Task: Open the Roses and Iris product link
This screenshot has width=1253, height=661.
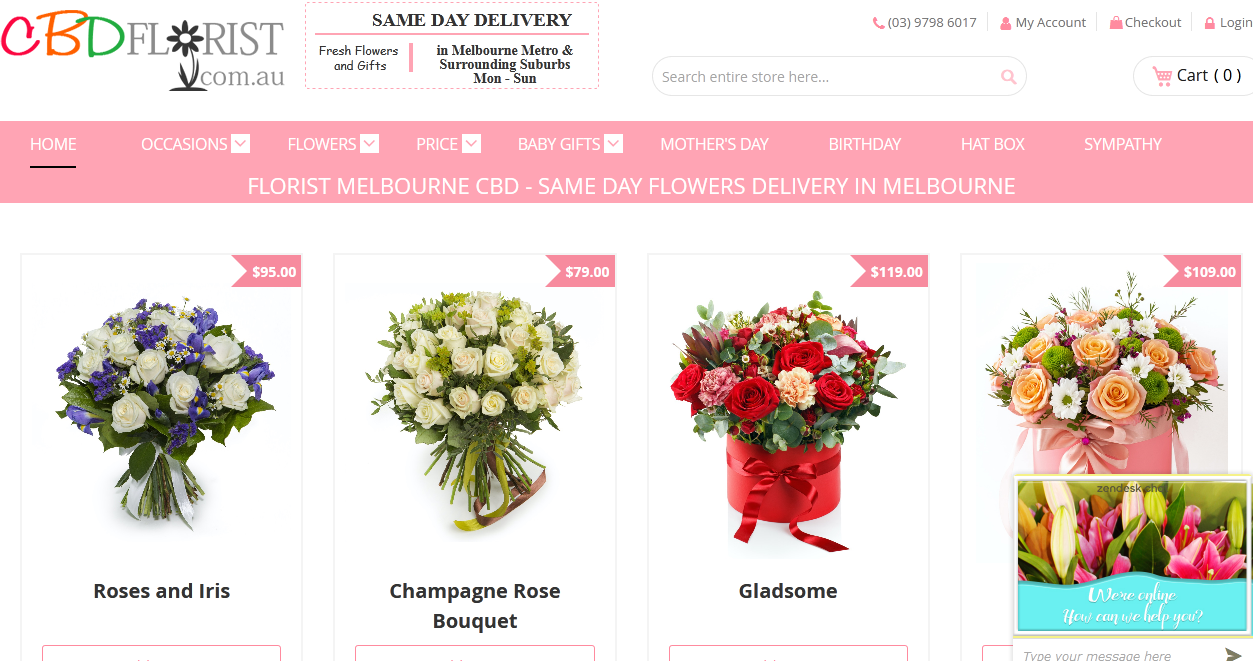Action: [162, 591]
